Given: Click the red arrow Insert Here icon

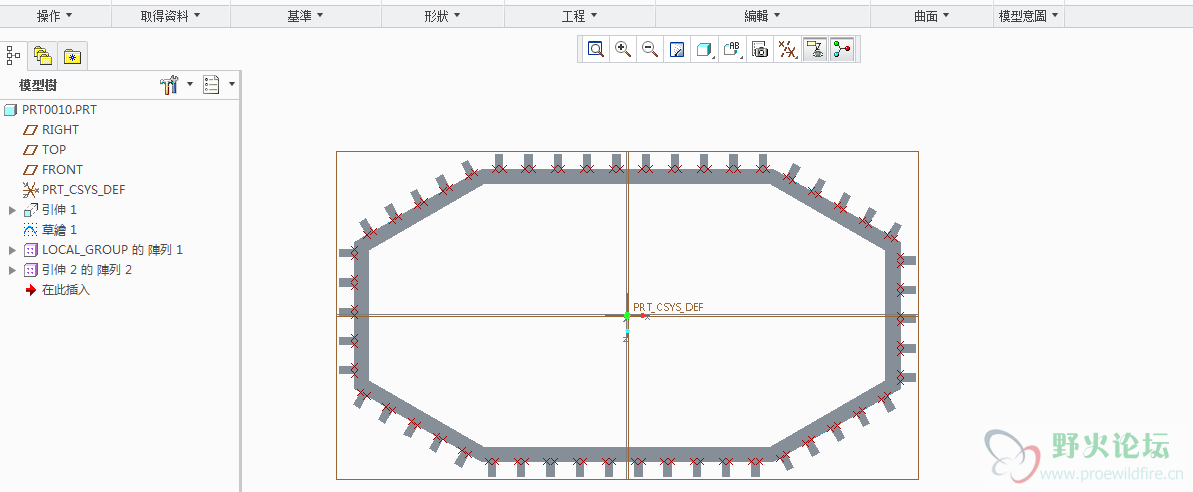Looking at the screenshot, I should tap(30, 290).
